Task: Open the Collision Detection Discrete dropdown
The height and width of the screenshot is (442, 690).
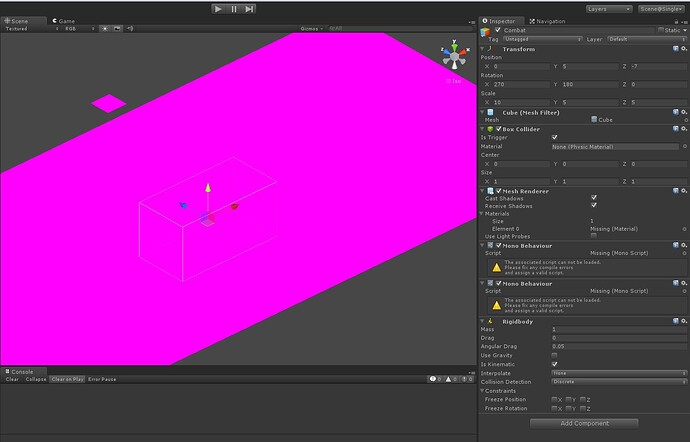Action: click(619, 382)
